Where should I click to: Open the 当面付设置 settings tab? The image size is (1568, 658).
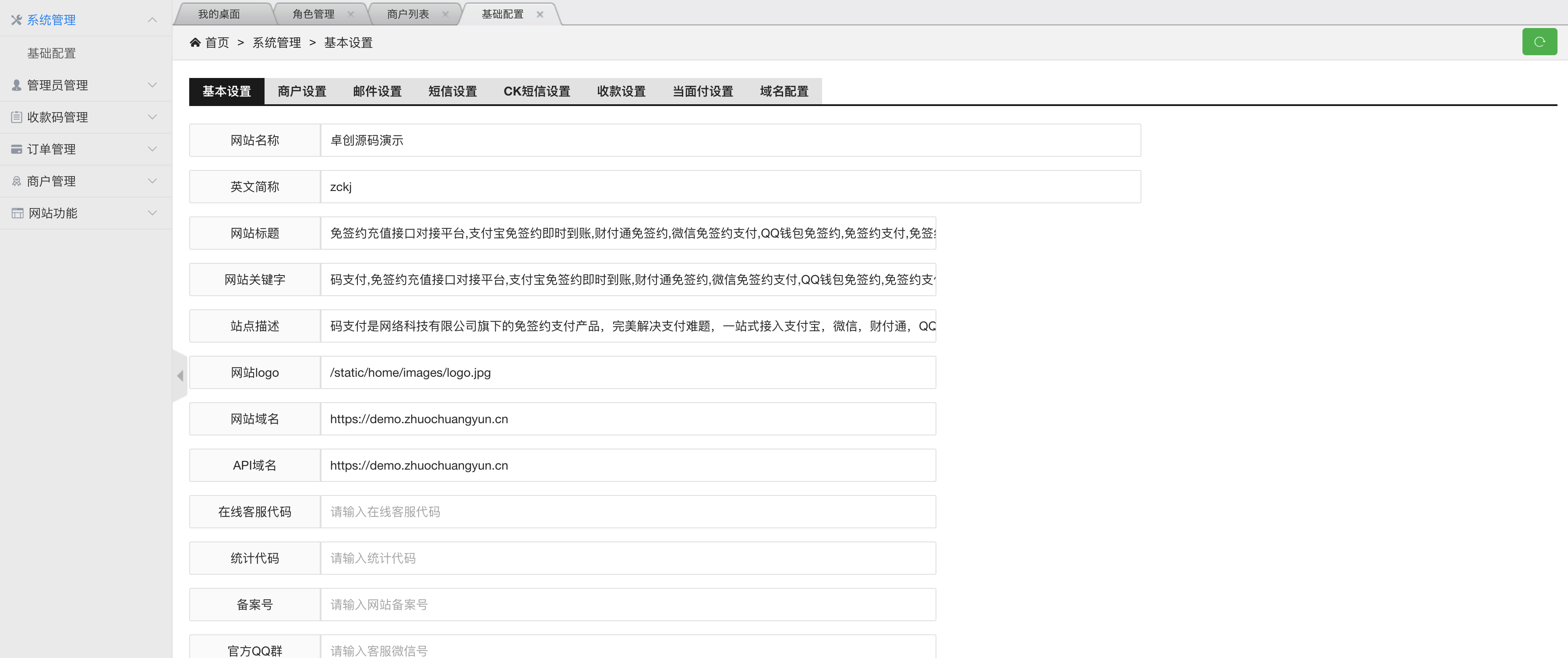tap(703, 91)
